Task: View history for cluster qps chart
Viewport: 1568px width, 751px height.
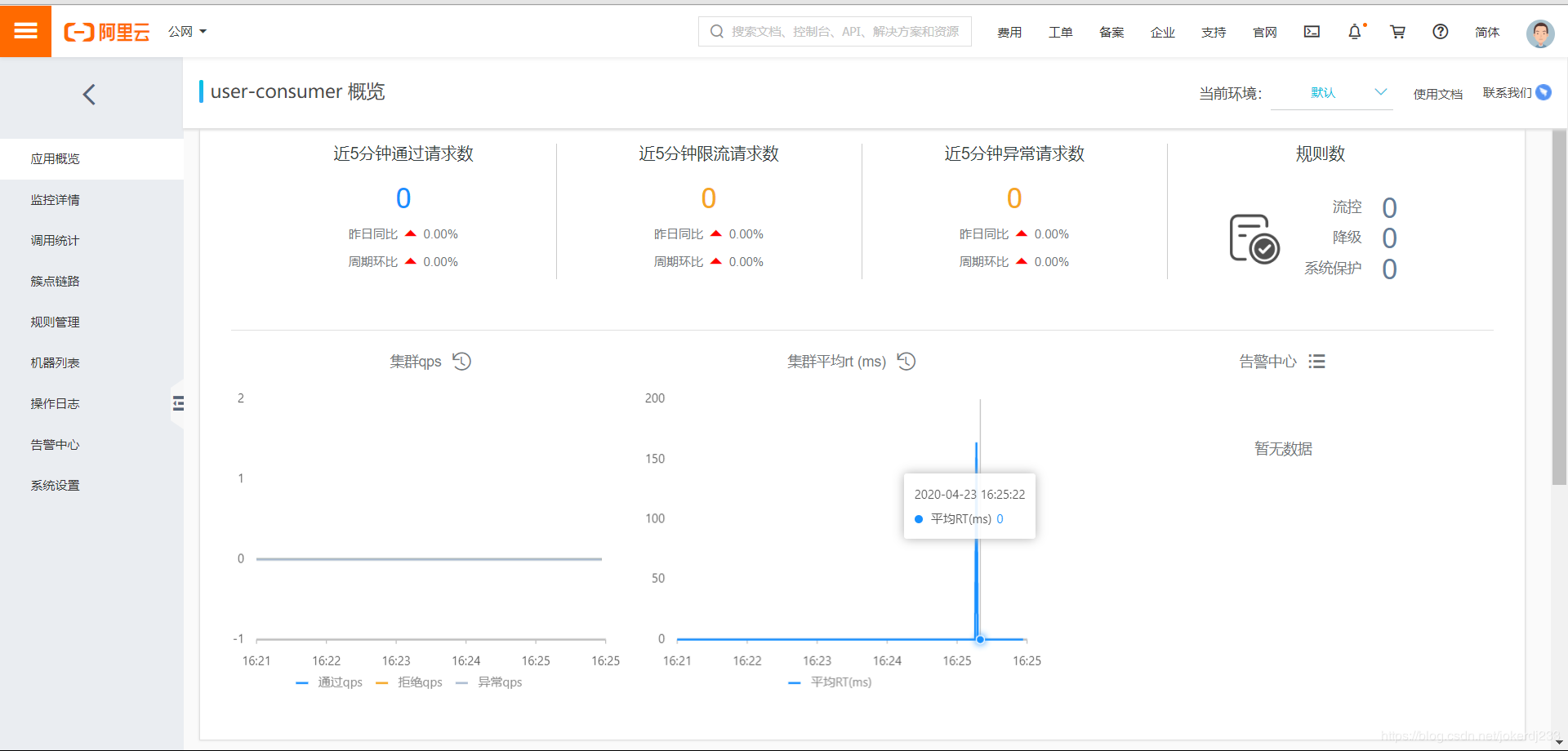Action: 462,361
